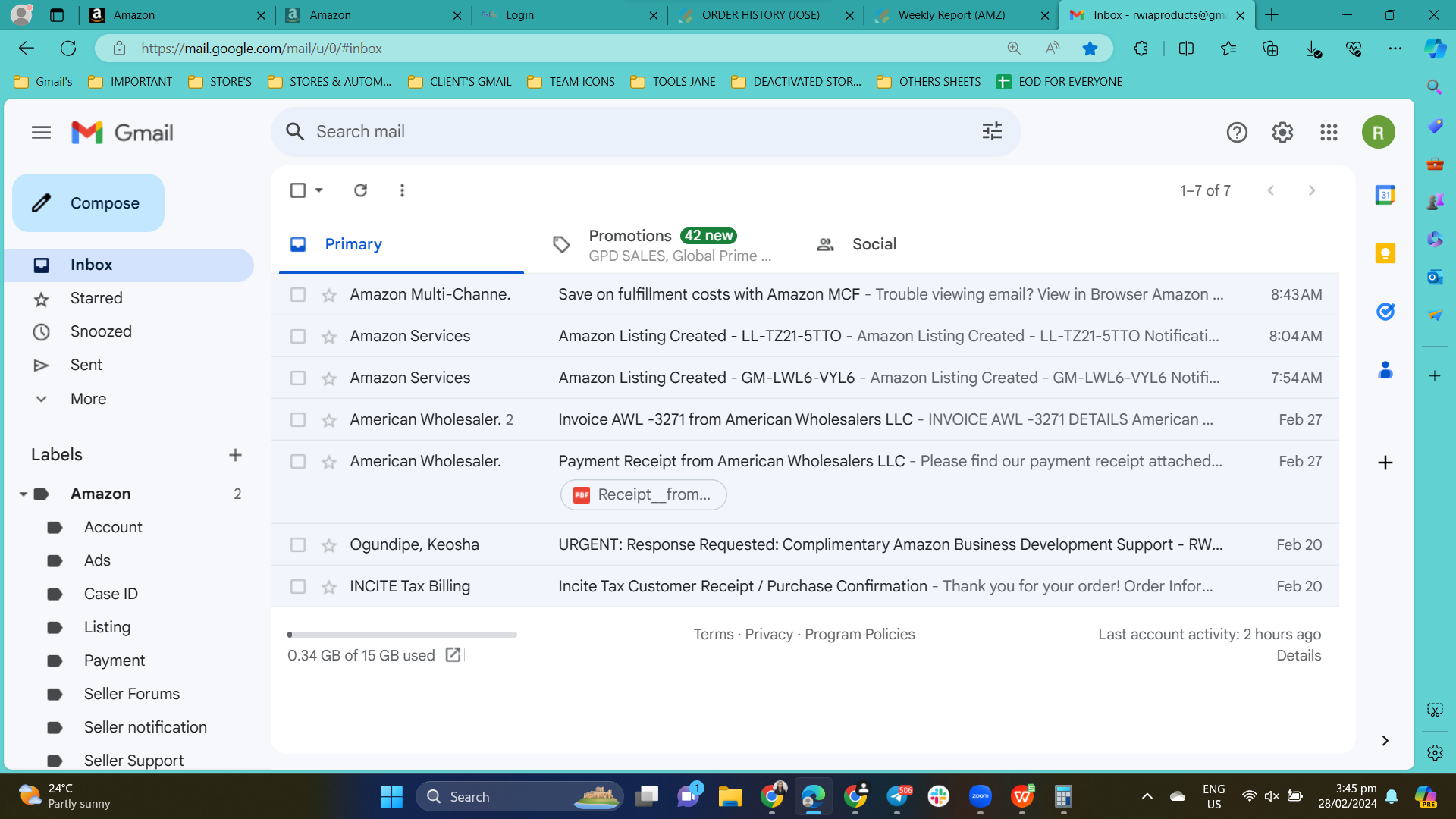Viewport: 1456px width, 819px height.
Task: Open Google Tasks side panel icon
Action: 1385,312
